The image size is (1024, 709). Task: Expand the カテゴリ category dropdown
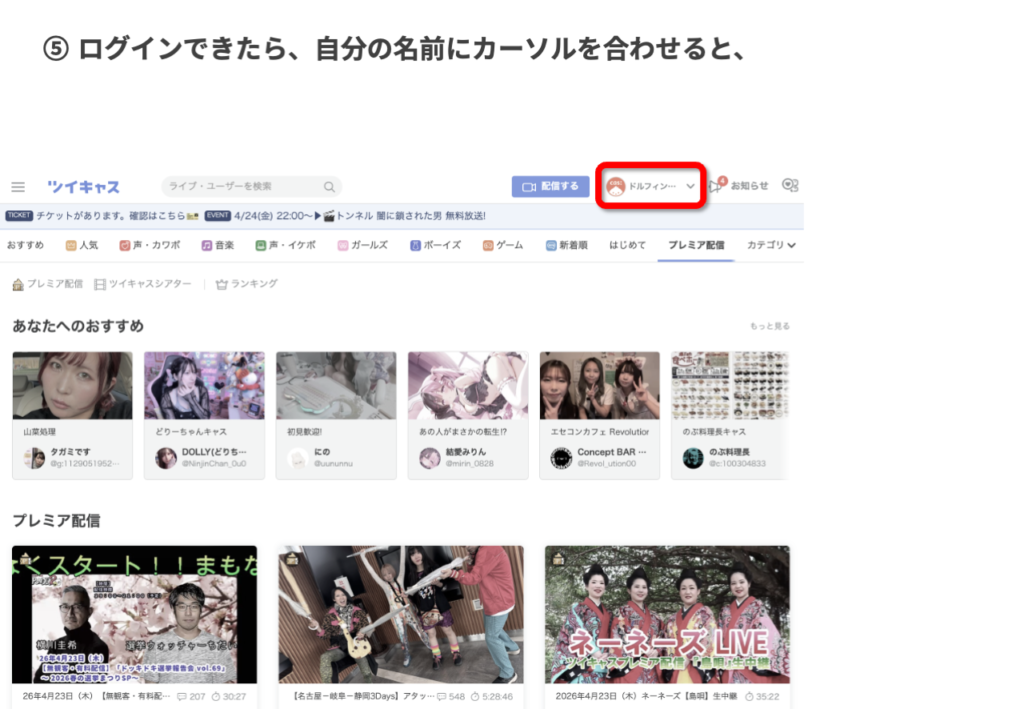point(771,245)
